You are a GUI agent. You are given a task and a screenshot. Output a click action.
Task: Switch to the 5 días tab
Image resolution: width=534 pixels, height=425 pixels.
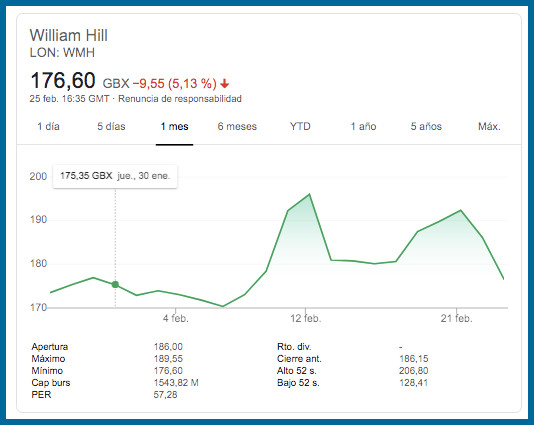111,126
